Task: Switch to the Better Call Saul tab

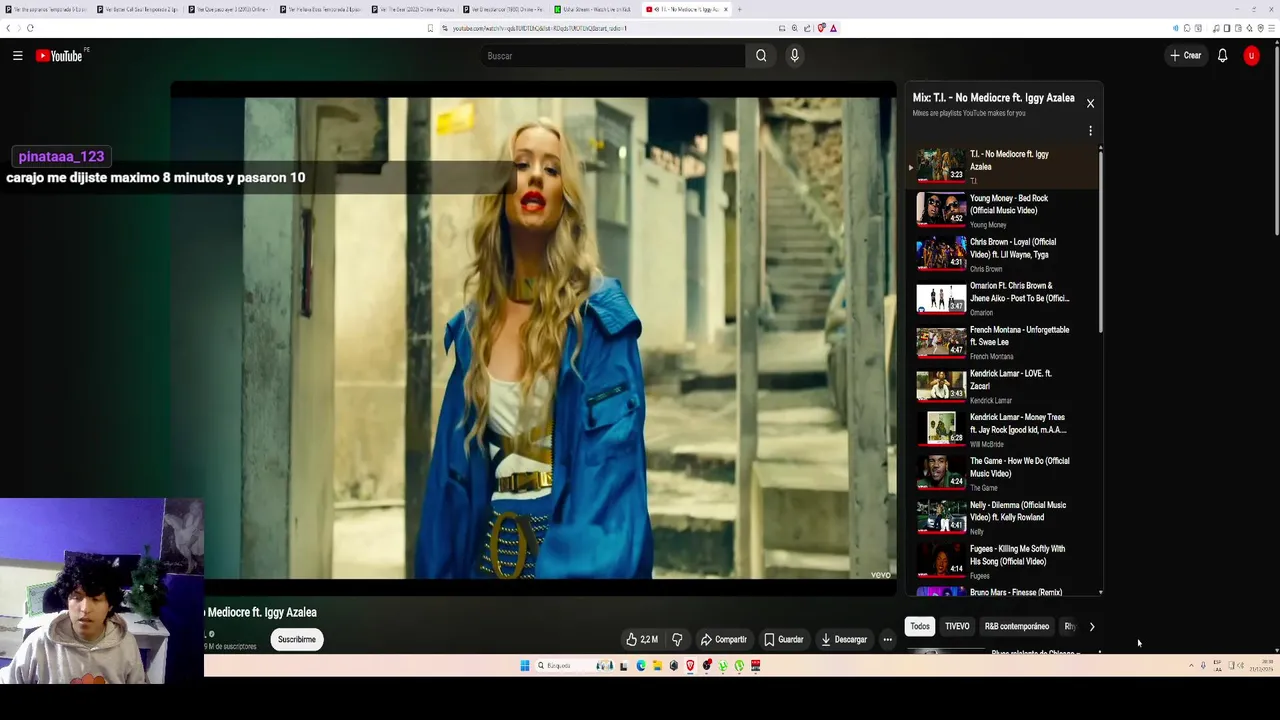Action: click(137, 9)
